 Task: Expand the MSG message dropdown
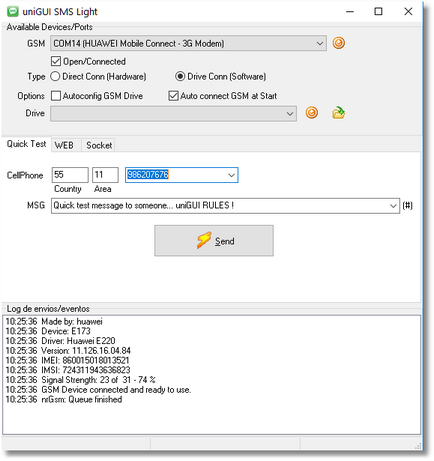[x=393, y=206]
